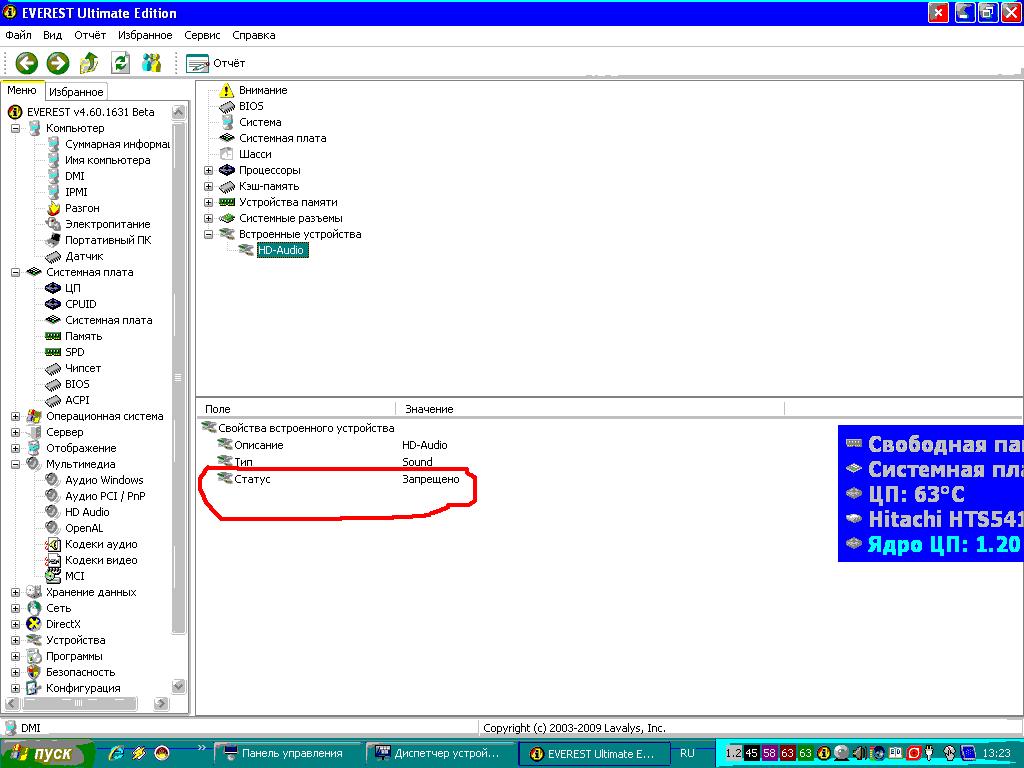Expand the DirectX branch in sidebar
This screenshot has width=1024, height=768.
point(15,624)
